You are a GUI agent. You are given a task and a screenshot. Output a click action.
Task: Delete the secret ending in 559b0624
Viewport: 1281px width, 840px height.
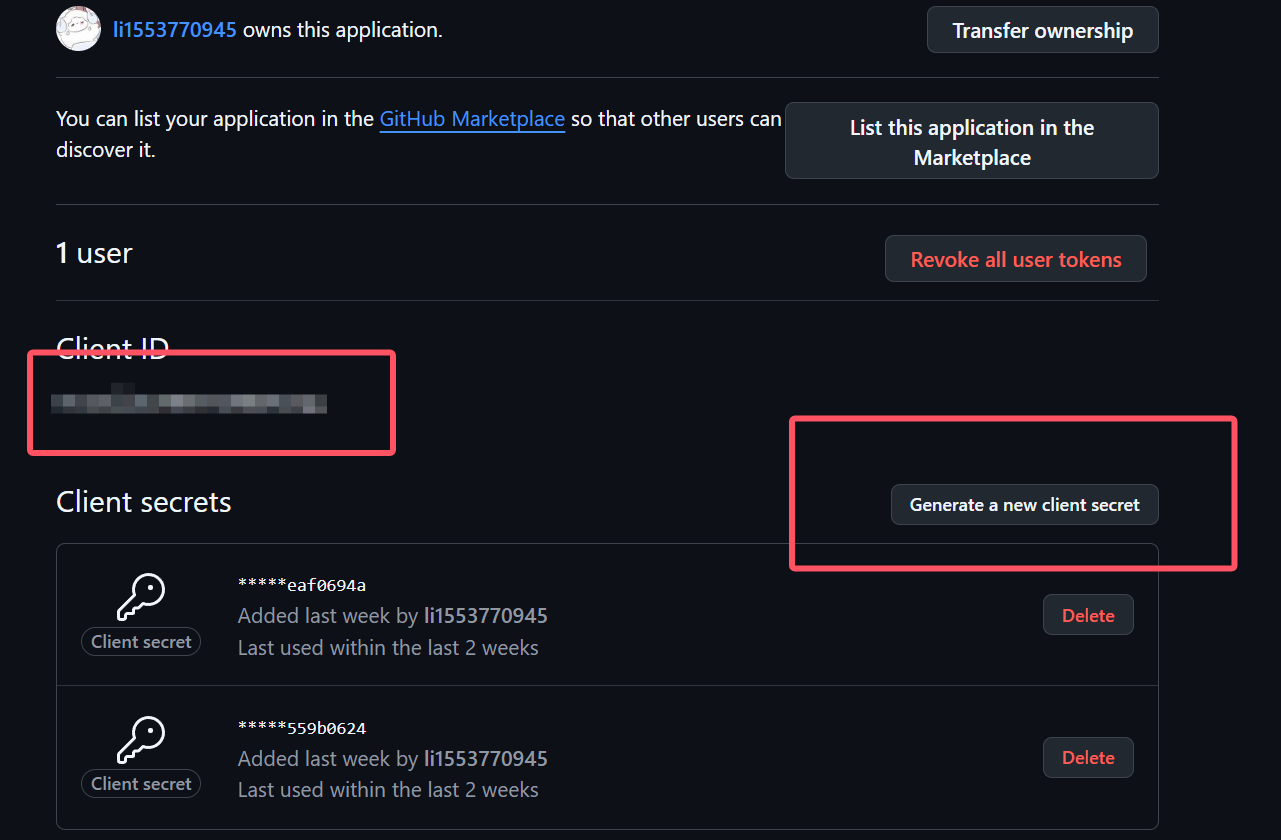(x=1088, y=757)
